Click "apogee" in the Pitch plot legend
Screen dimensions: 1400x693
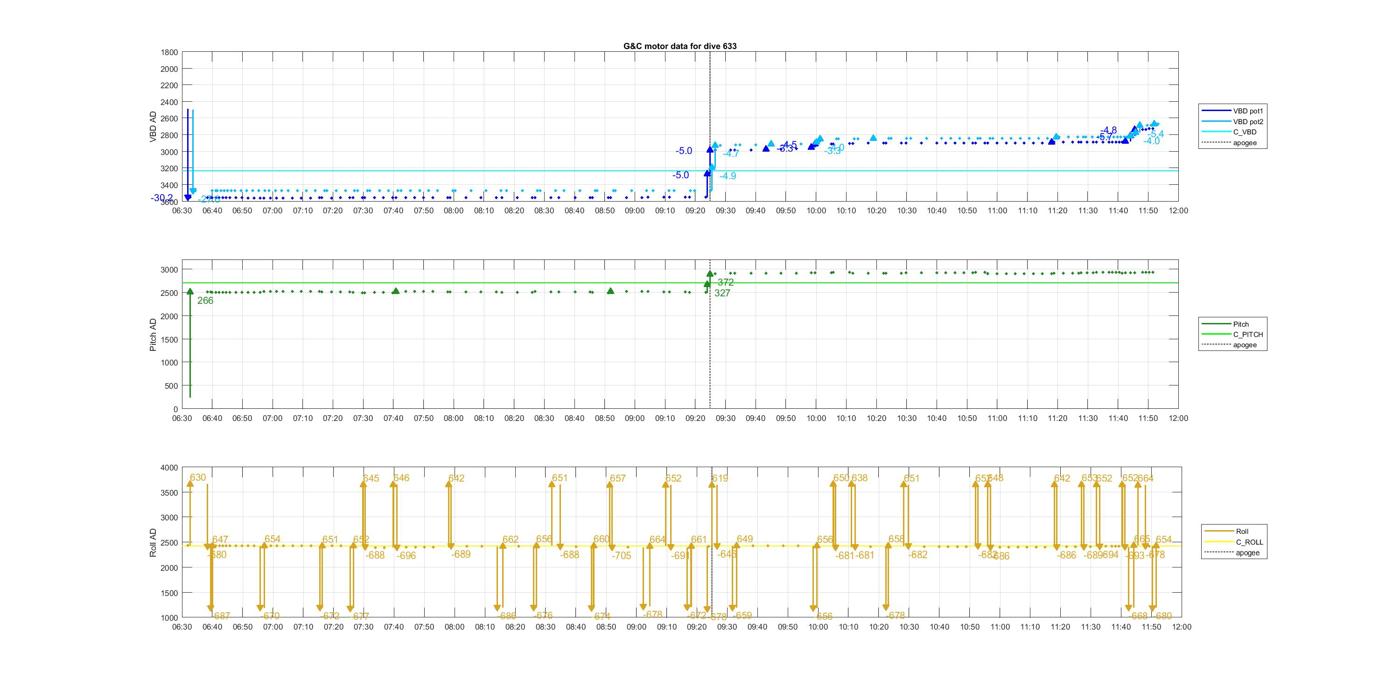[1245, 345]
